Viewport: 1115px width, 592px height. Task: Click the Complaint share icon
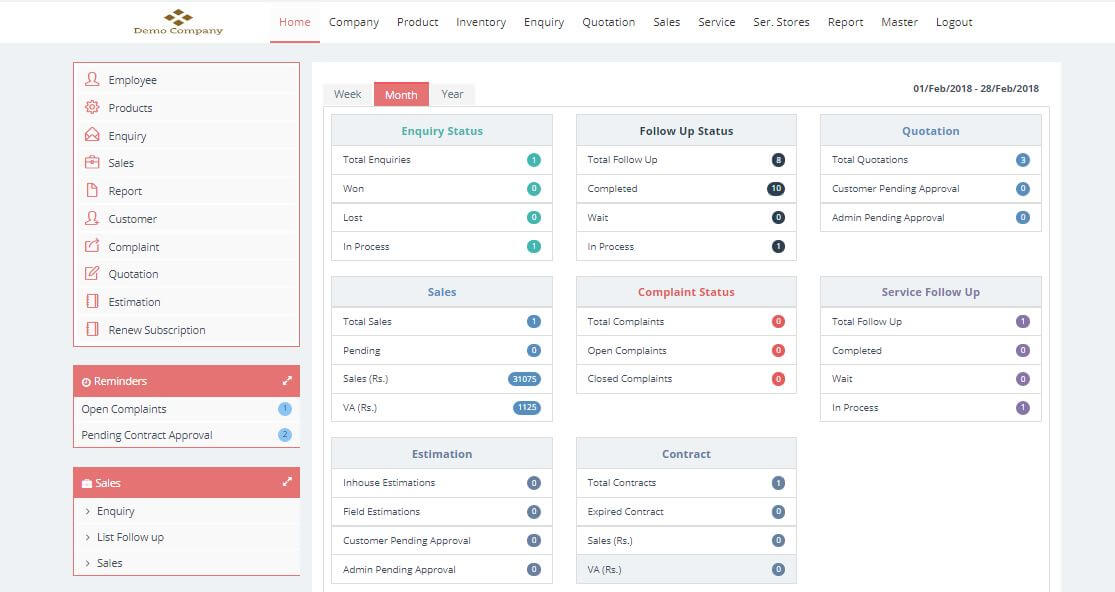(92, 246)
